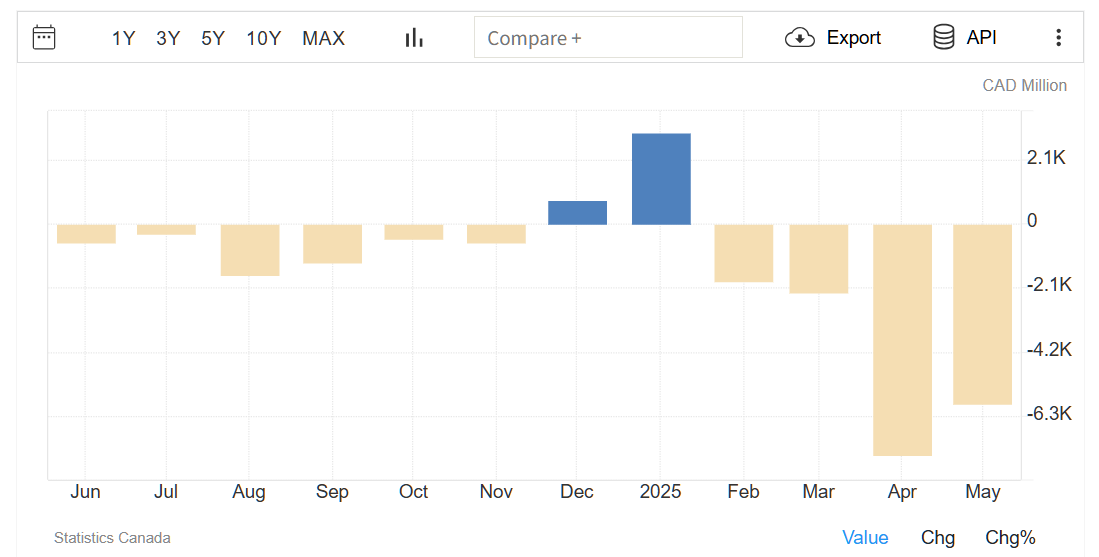Screen dimensions: 1099x557
Task: Click the 2025 January blue bar
Action: (x=661, y=179)
